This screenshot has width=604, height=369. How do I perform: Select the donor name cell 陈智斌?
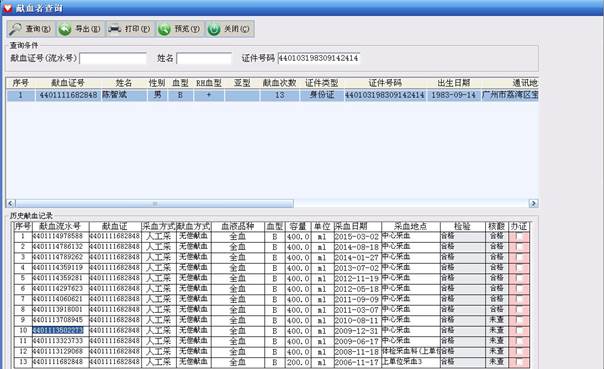[124, 95]
